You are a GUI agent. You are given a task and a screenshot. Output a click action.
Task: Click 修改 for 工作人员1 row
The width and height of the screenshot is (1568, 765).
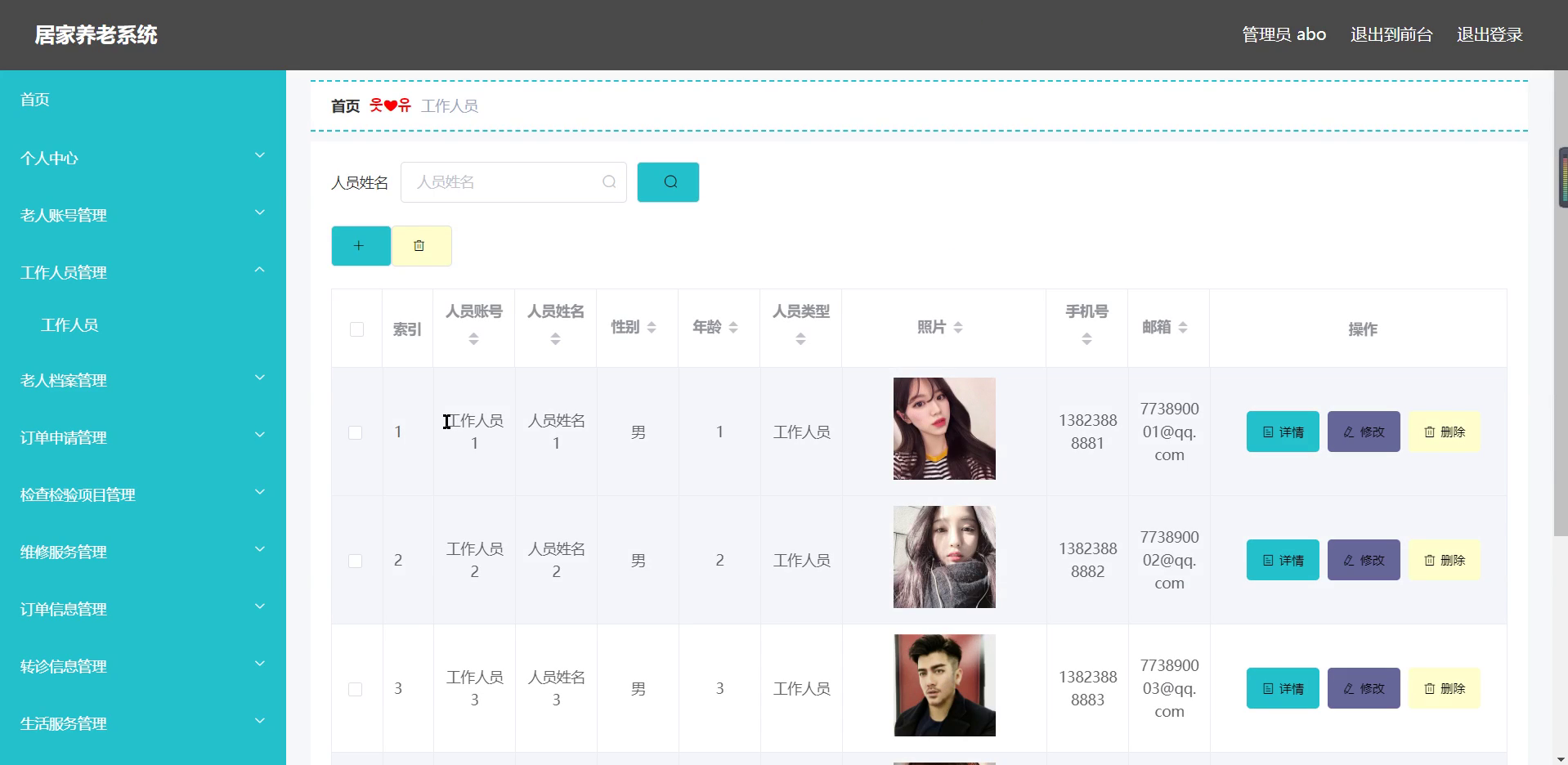pos(1364,432)
